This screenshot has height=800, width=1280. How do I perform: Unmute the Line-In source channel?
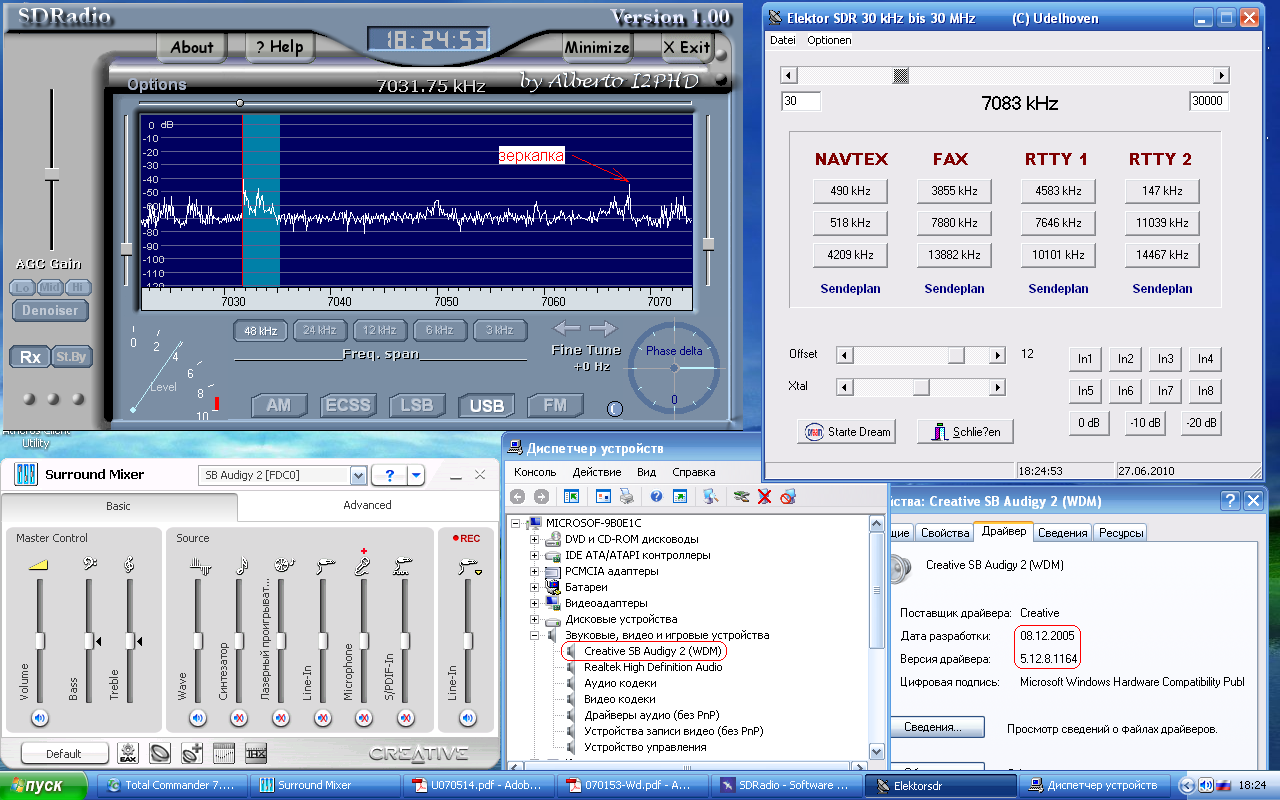pyautogui.click(x=322, y=717)
